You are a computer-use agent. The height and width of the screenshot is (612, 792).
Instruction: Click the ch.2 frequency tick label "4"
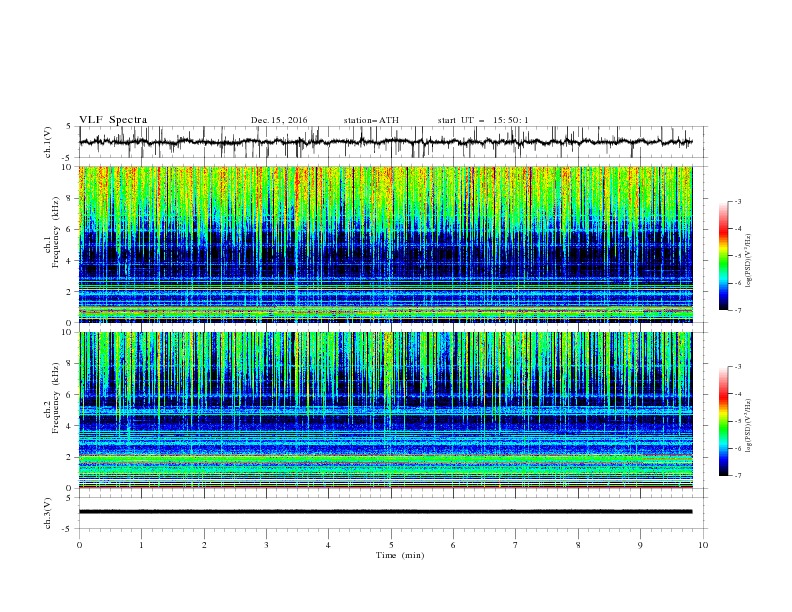click(x=70, y=426)
